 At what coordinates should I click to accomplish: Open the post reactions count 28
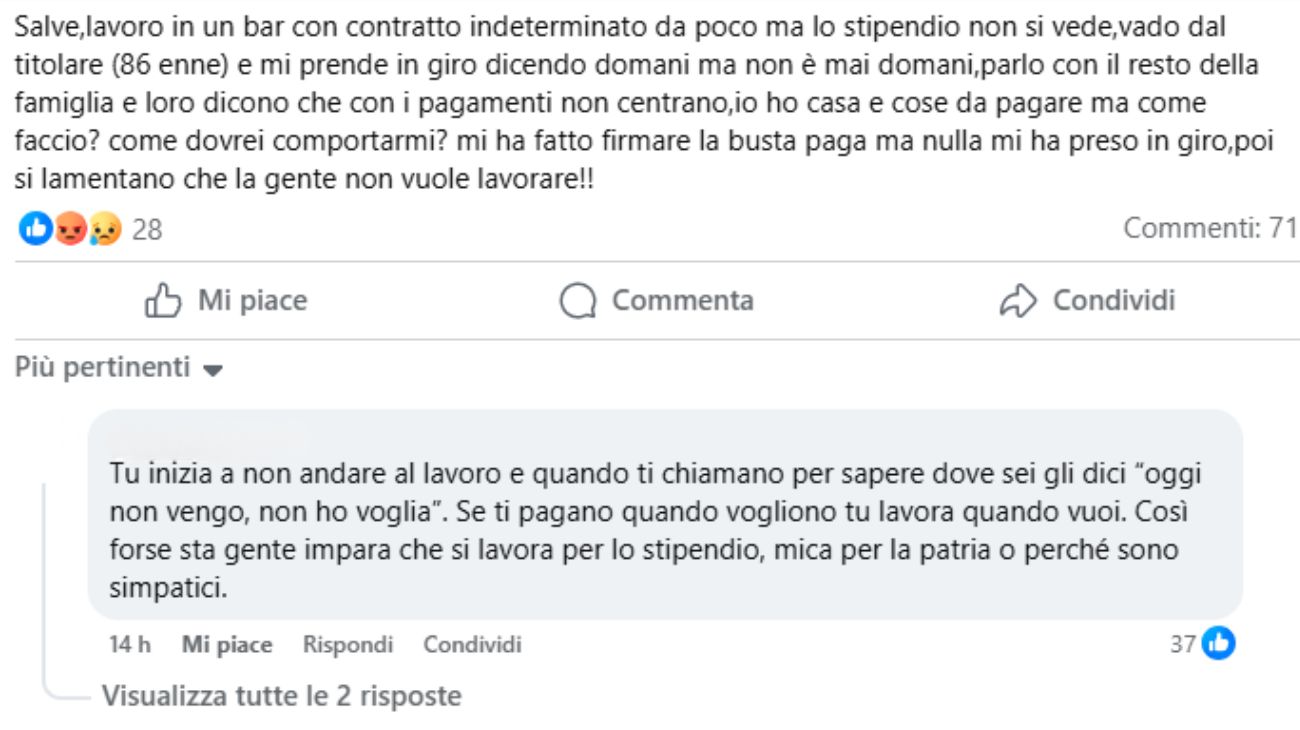(x=147, y=230)
